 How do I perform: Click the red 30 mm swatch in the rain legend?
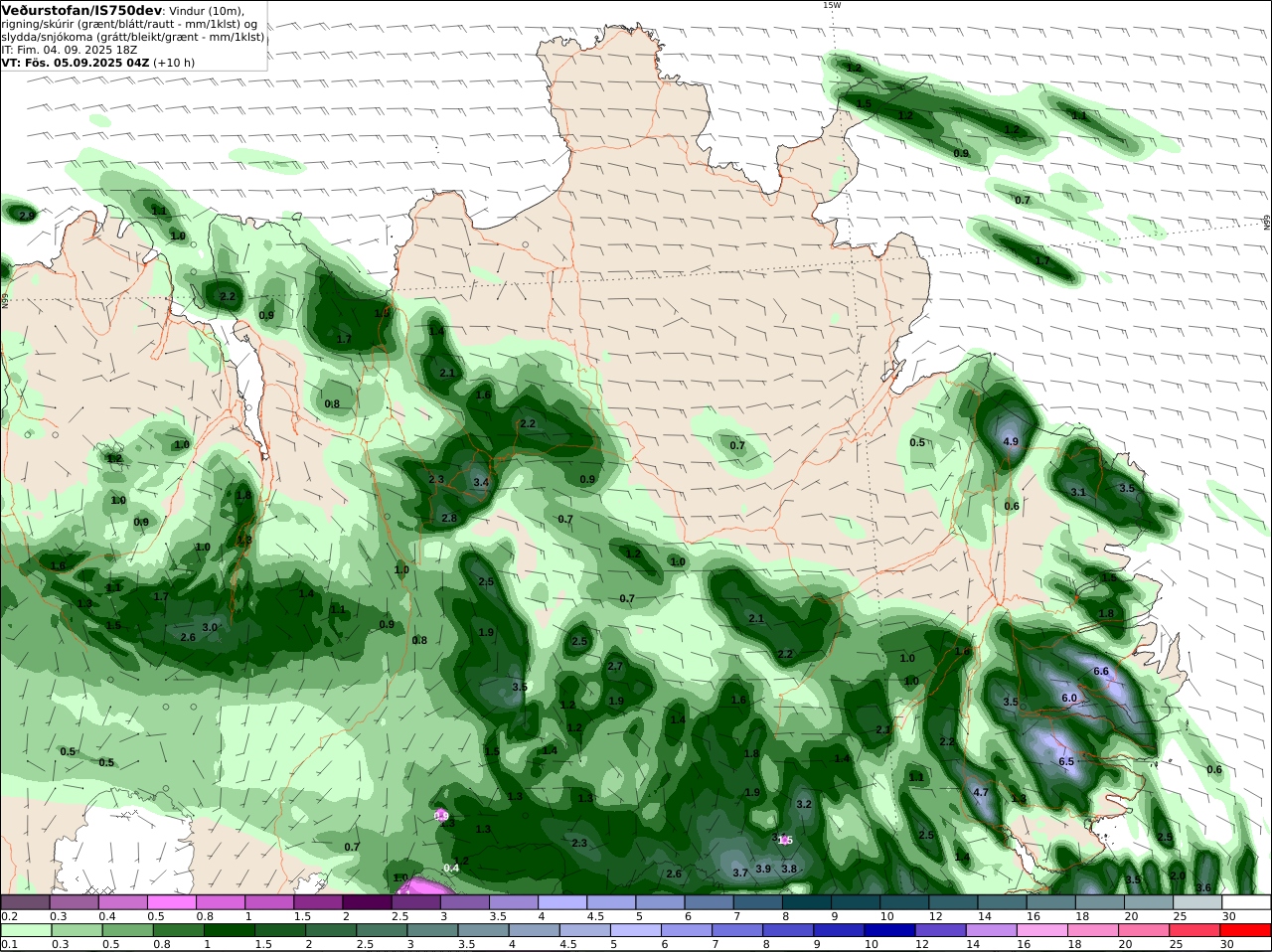[x=1247, y=930]
